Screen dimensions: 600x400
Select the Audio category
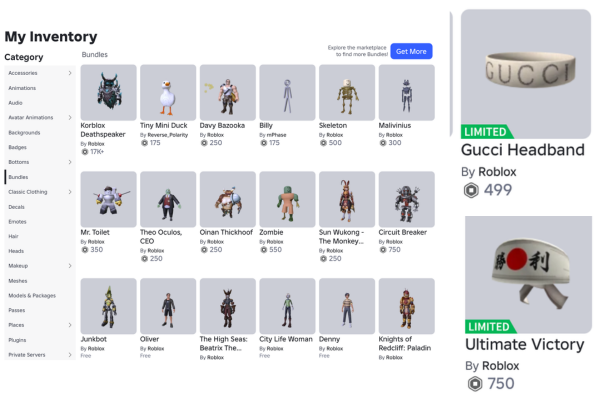click(15, 103)
